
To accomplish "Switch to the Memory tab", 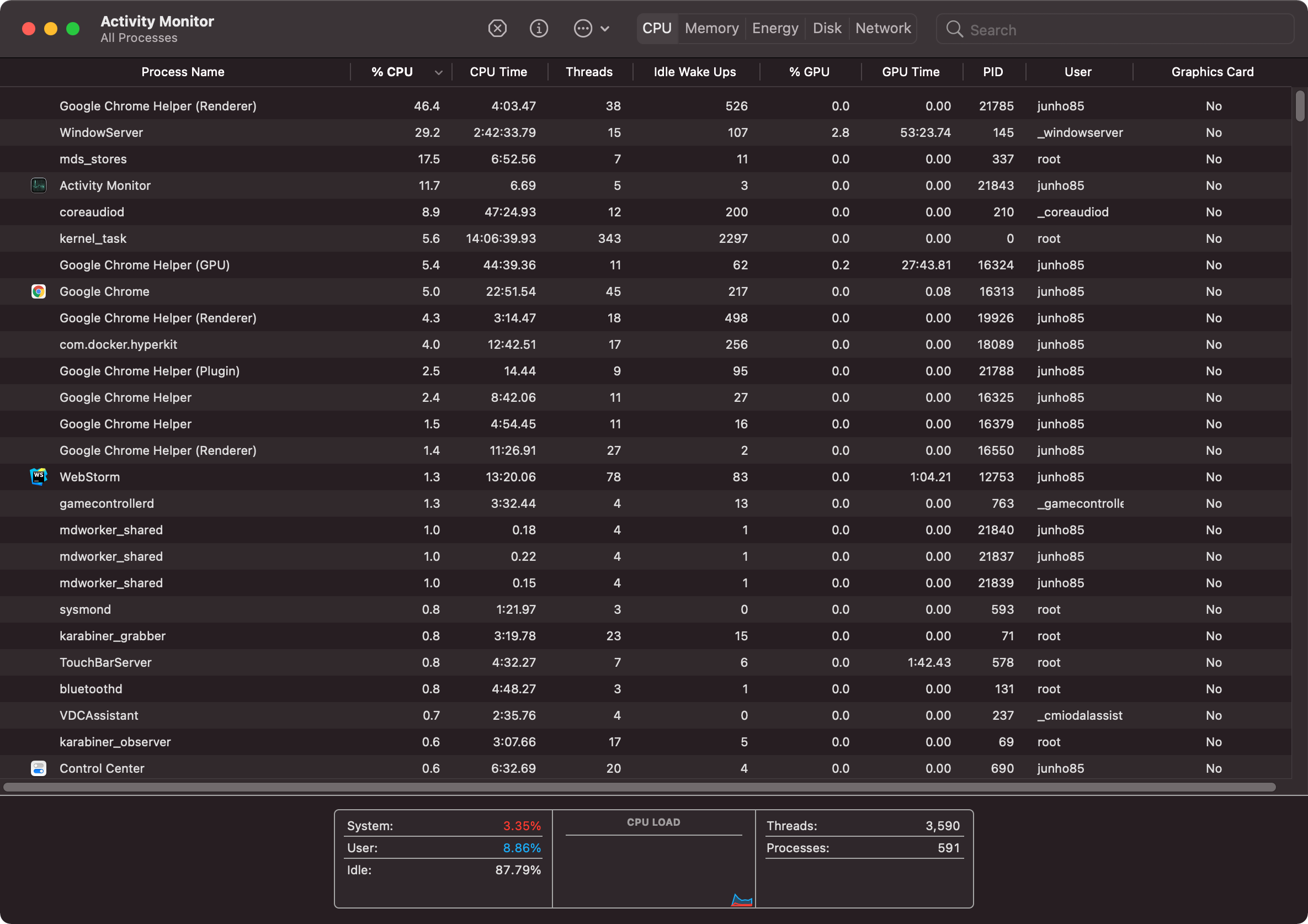I will pyautogui.click(x=711, y=29).
